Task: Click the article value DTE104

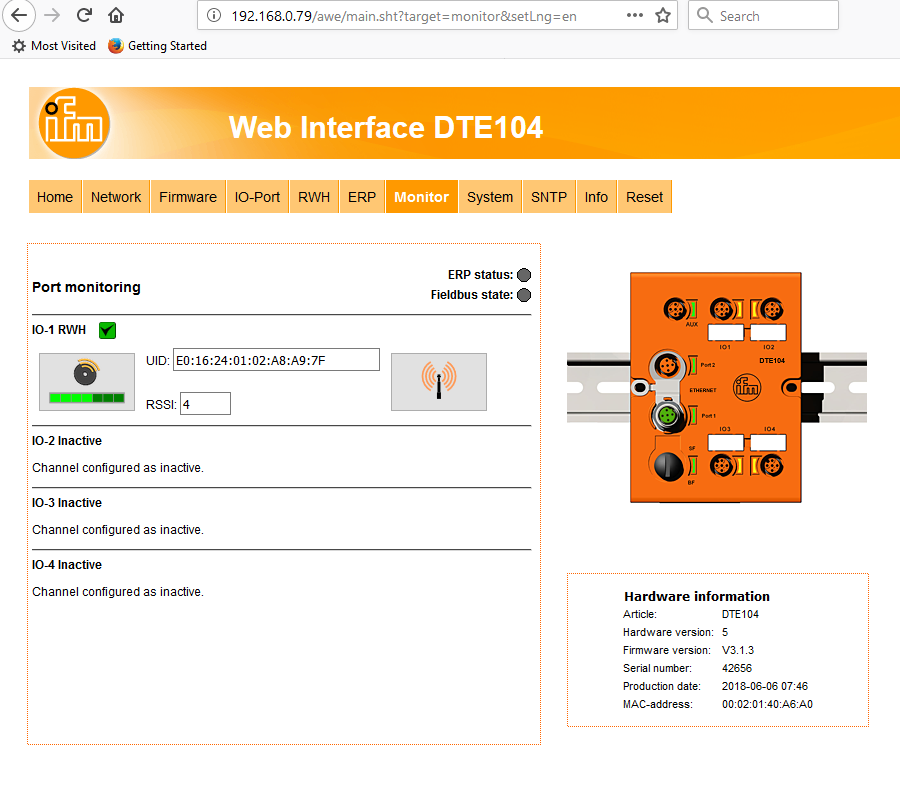Action: tap(740, 614)
